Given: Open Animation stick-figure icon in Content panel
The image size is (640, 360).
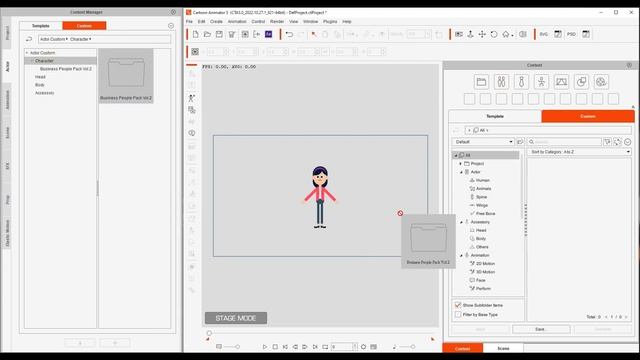Looking at the screenshot, I should point(541,82).
